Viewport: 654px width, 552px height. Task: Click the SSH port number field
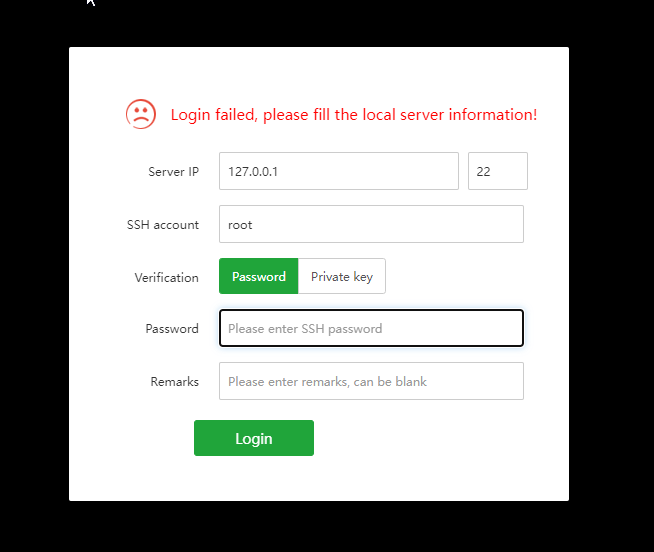tap(497, 171)
